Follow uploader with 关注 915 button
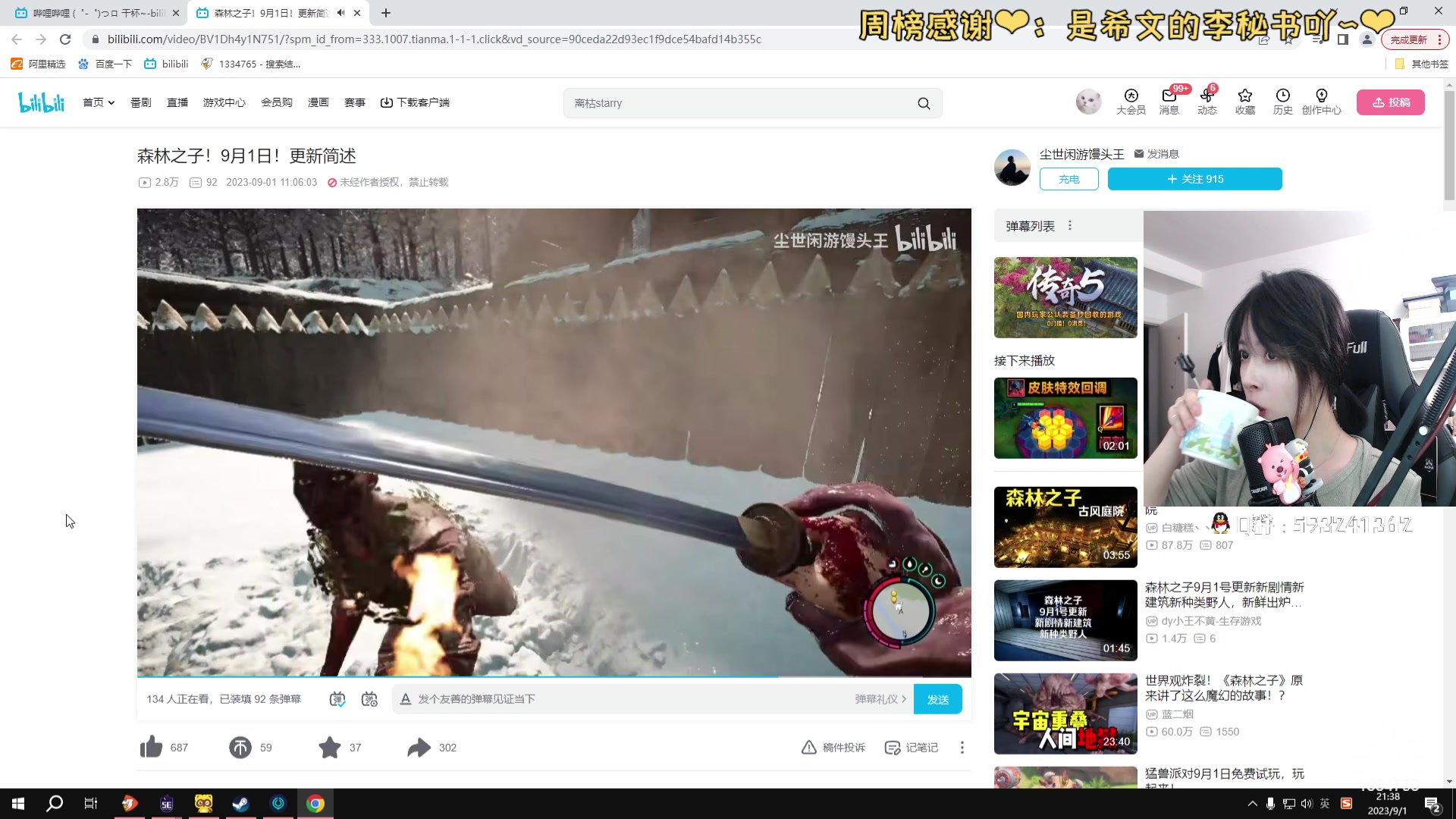The image size is (1456, 819). [1195, 179]
